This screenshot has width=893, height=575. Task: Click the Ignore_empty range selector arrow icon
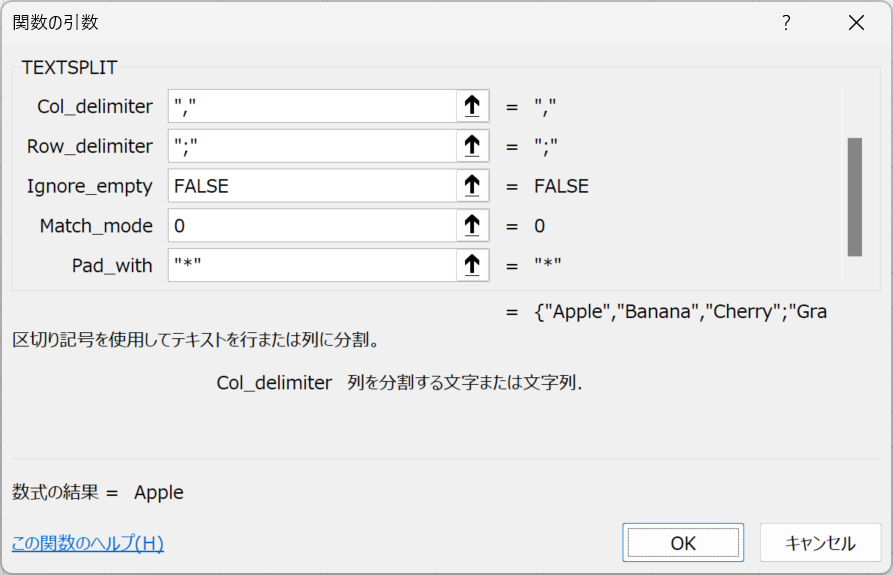click(472, 186)
